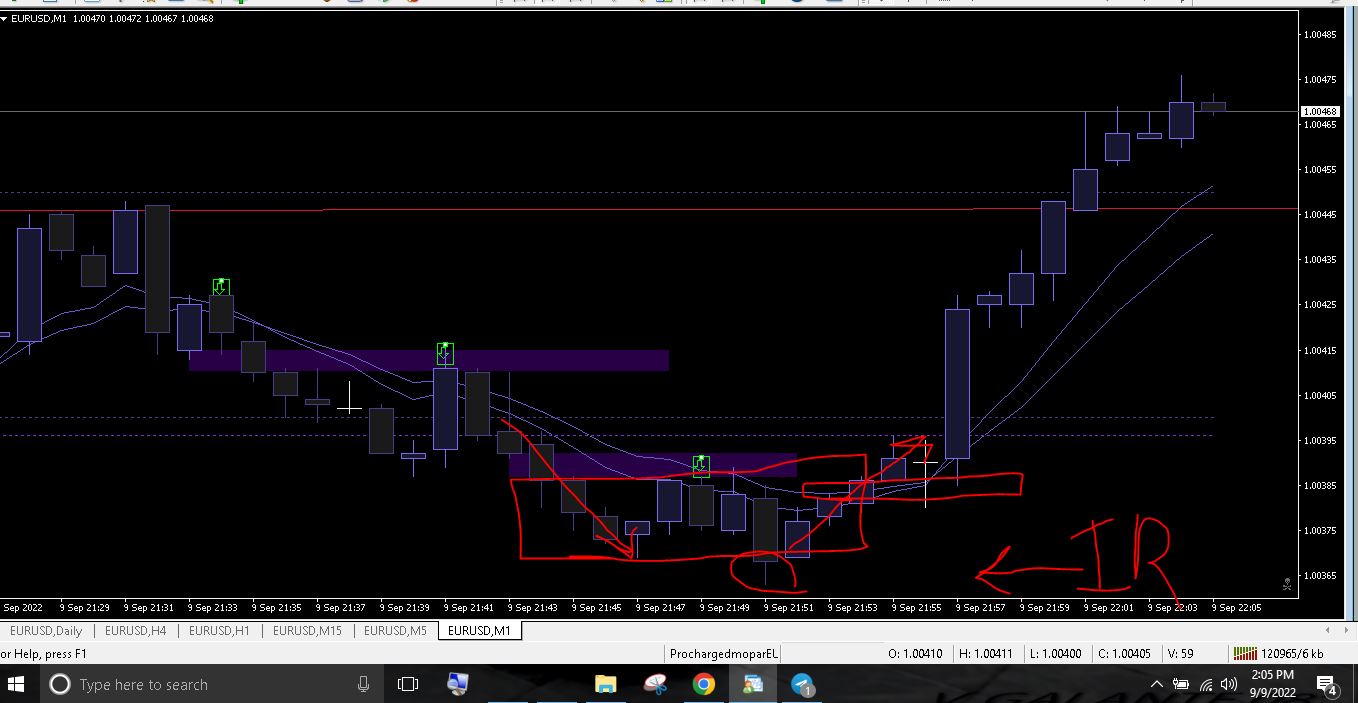Image resolution: width=1358 pixels, height=703 pixels.
Task: Click the volume speaker icon
Action: point(1229,685)
